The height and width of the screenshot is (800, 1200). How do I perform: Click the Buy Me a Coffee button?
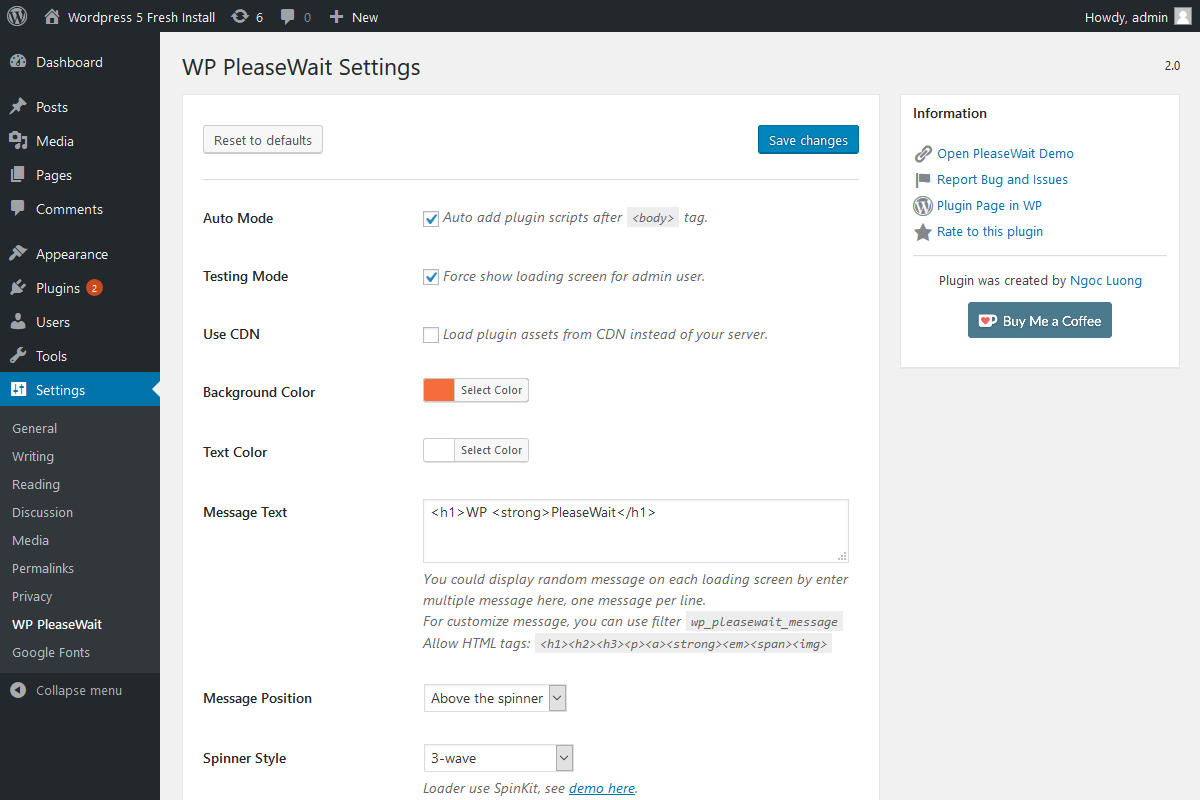(x=1039, y=319)
